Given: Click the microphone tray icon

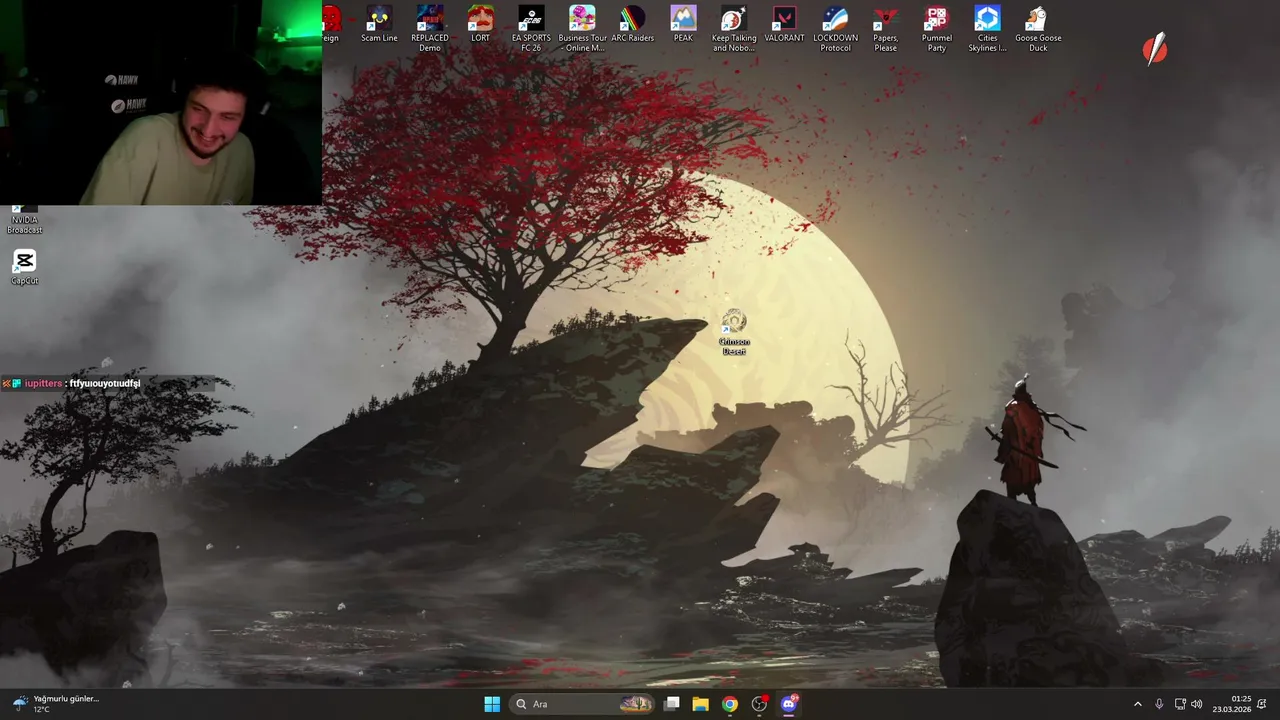Looking at the screenshot, I should coord(1159,704).
